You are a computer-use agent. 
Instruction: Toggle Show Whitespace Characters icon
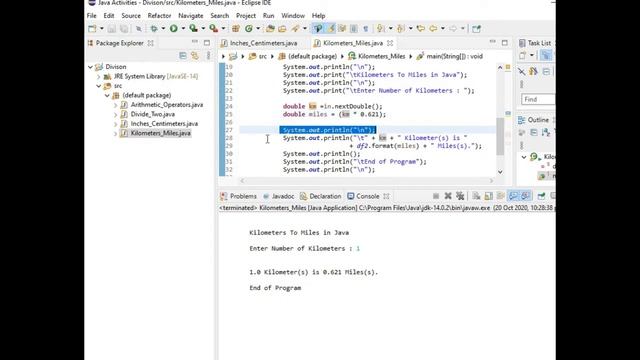click(365, 29)
